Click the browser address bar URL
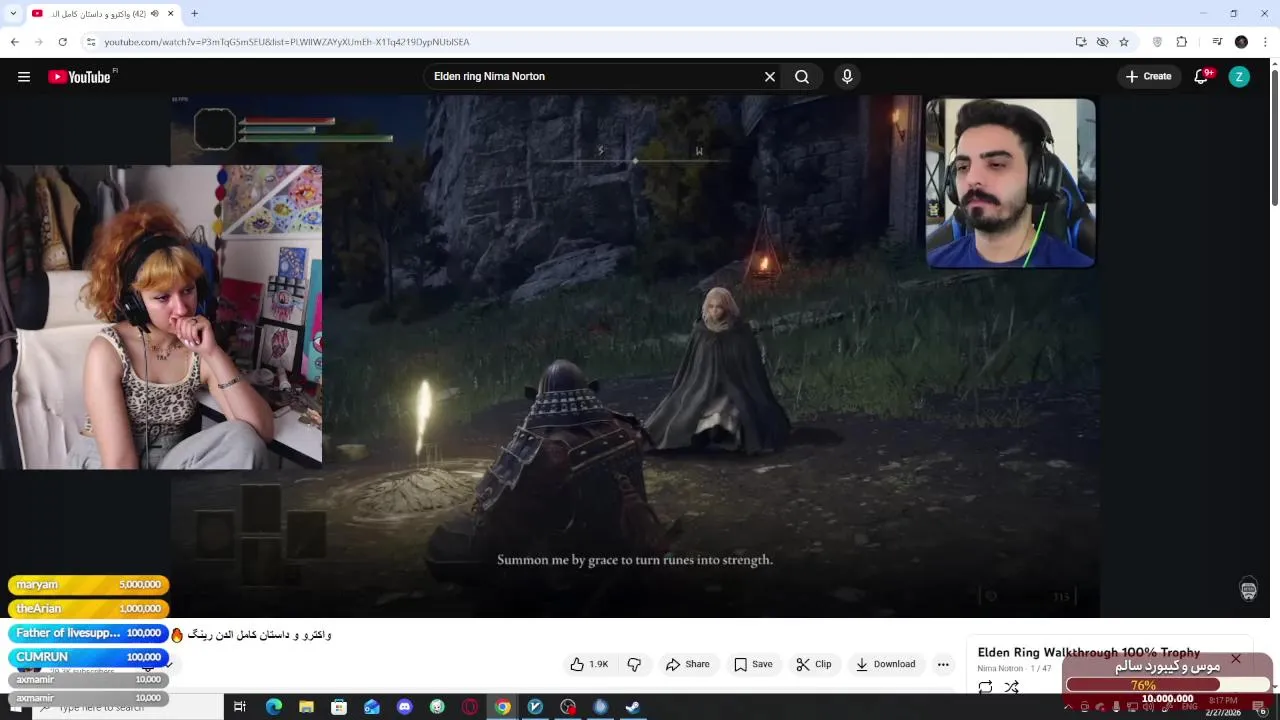 coord(287,42)
